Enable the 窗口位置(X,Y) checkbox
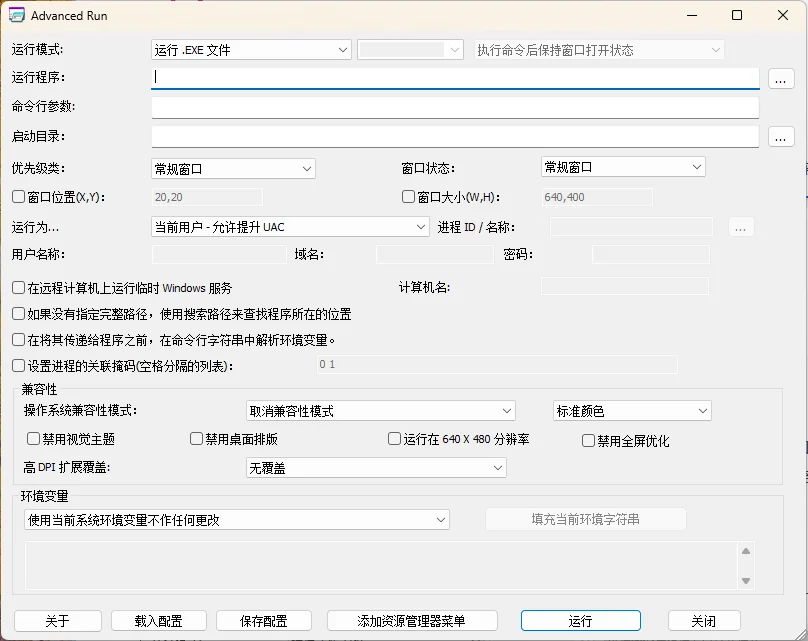The height and width of the screenshot is (641, 808). (17, 196)
